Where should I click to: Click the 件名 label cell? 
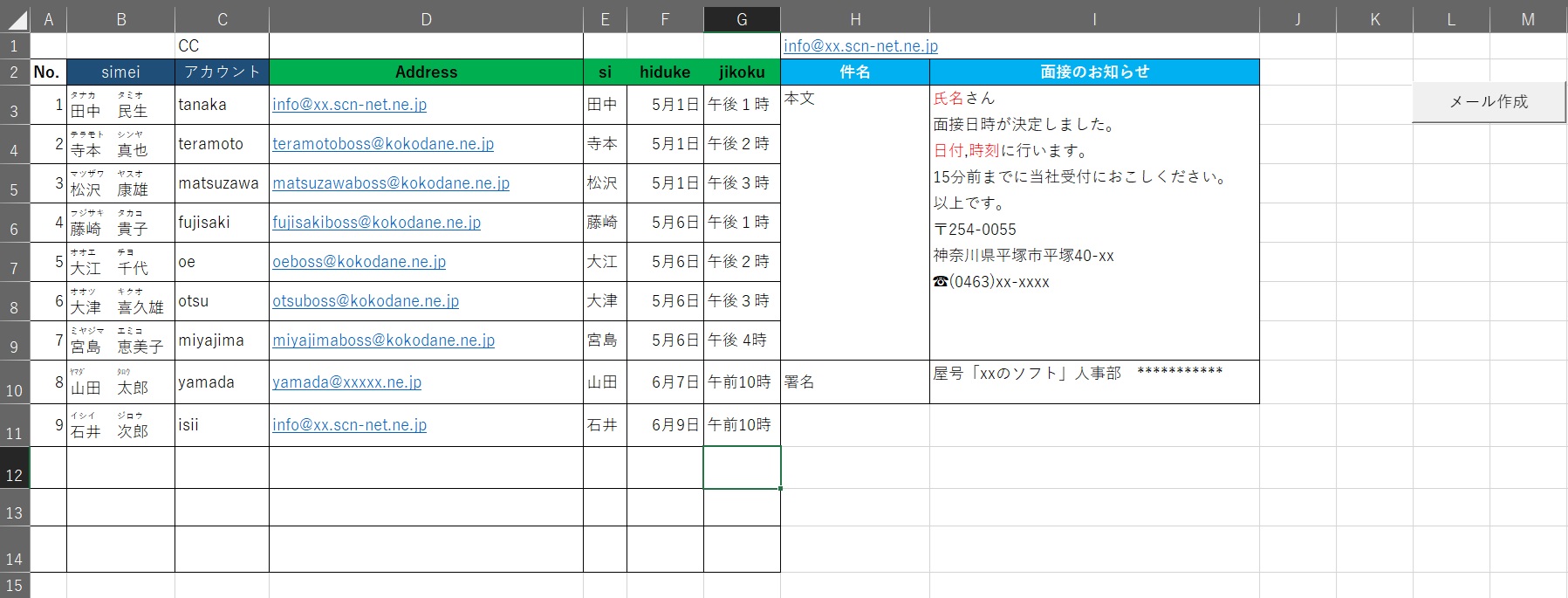pos(854,72)
